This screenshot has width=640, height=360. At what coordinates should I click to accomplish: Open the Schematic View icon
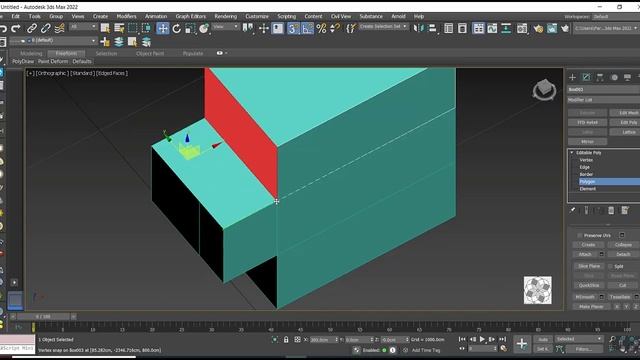(506, 28)
